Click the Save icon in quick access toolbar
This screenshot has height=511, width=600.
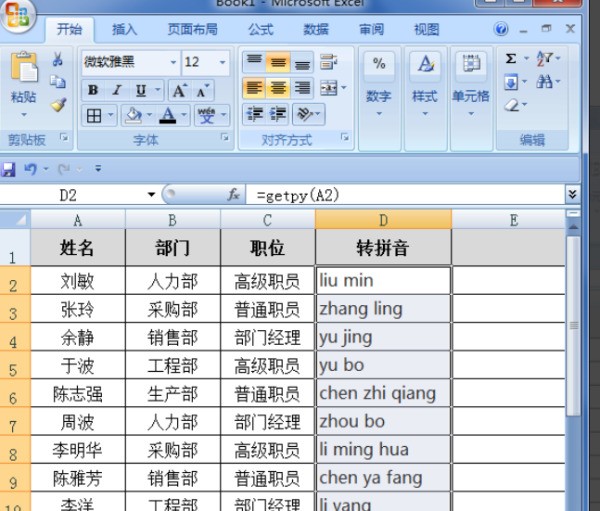coord(9,168)
